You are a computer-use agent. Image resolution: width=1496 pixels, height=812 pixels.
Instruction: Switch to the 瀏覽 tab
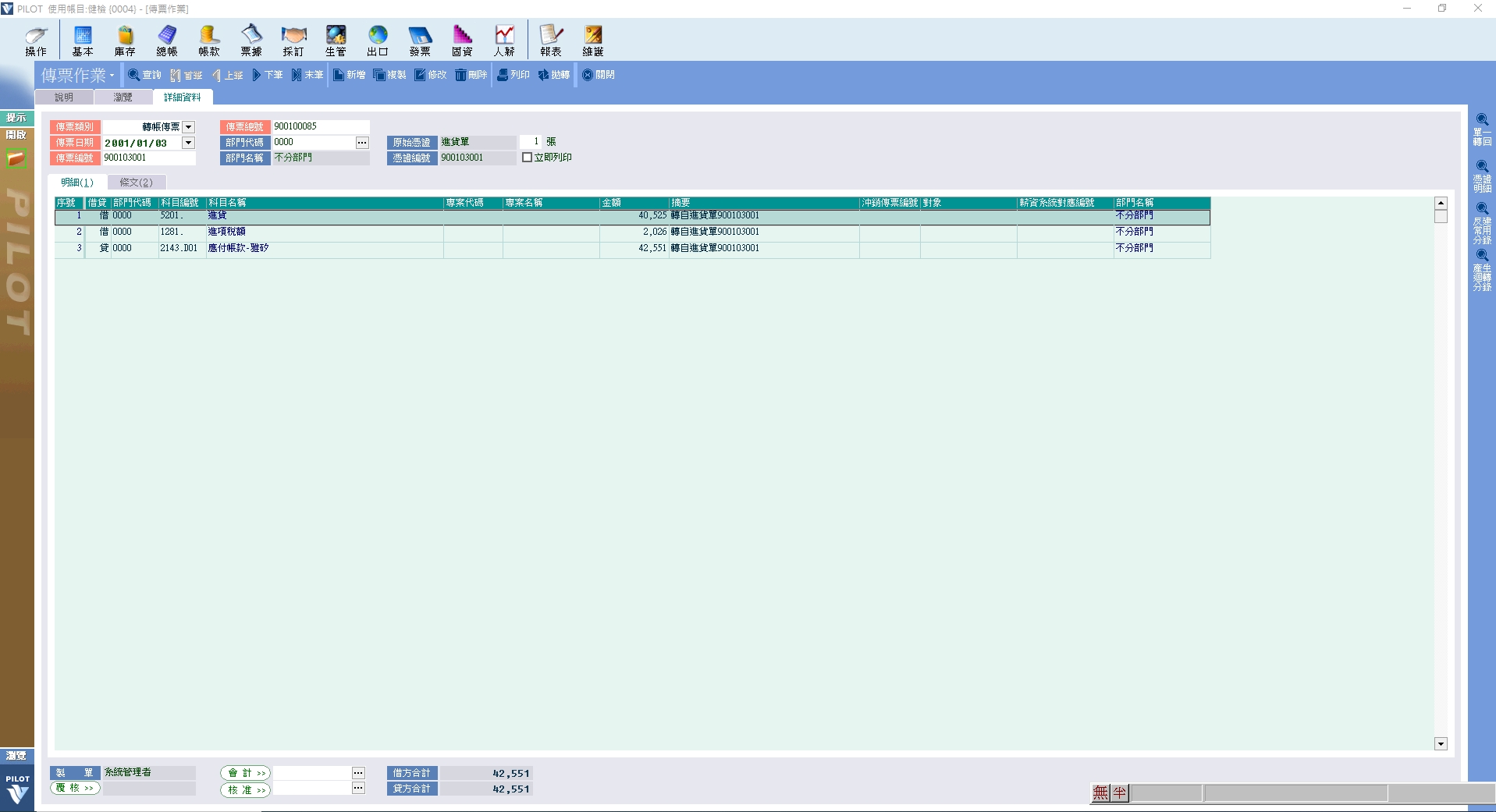(123, 98)
